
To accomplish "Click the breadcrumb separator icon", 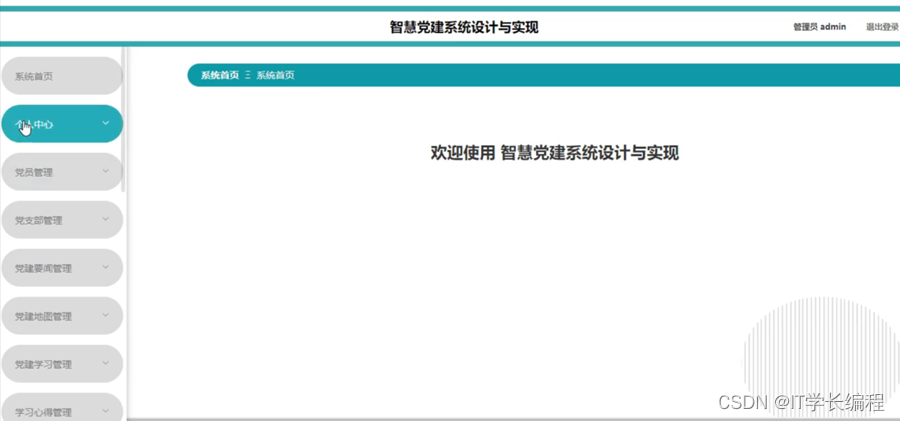I will pos(248,75).
